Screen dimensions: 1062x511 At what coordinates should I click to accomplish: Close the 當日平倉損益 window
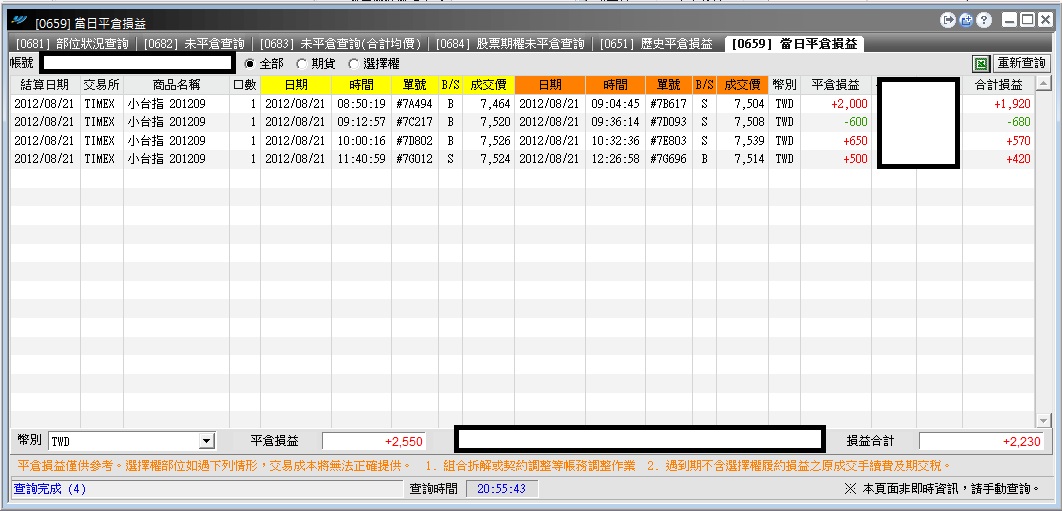1044,21
